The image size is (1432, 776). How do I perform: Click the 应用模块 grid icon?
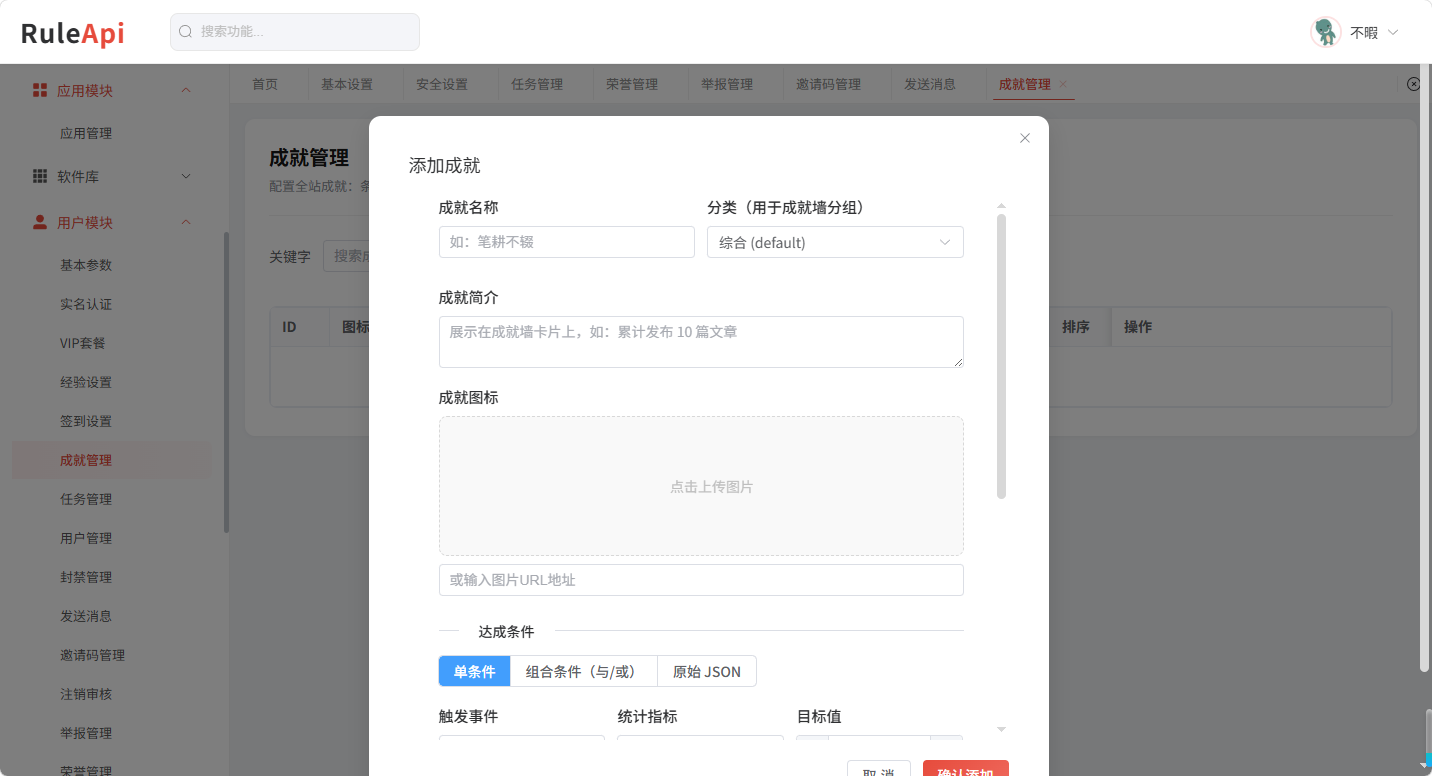pyautogui.click(x=40, y=90)
